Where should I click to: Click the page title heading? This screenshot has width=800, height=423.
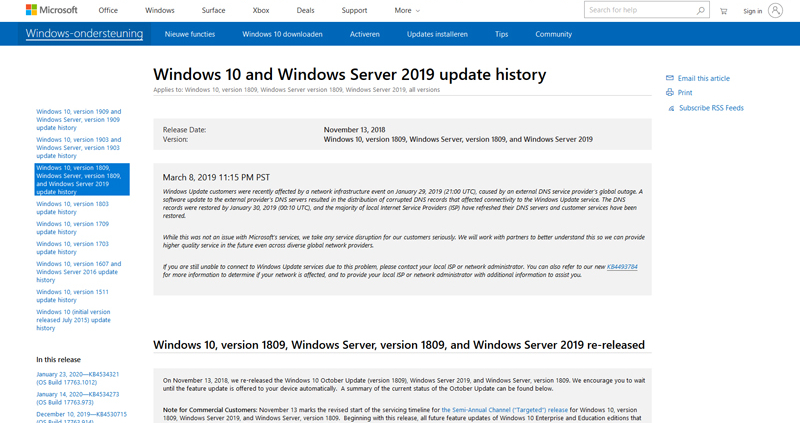pos(349,74)
